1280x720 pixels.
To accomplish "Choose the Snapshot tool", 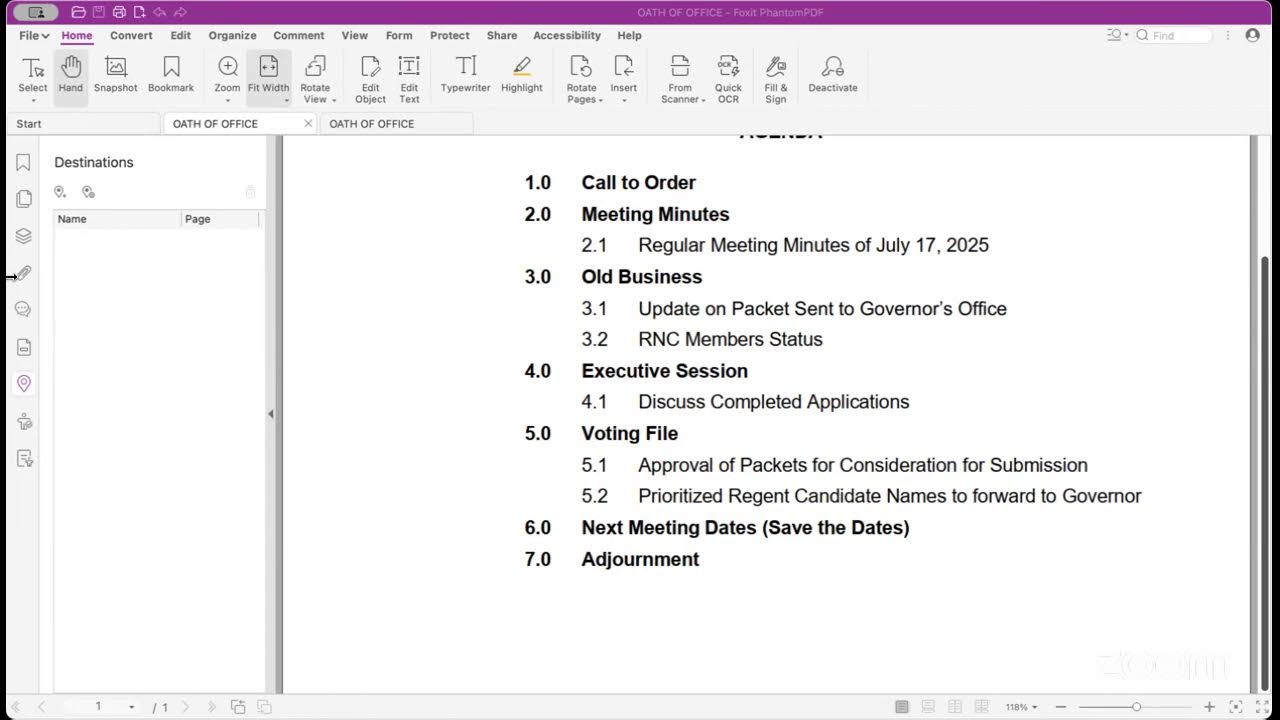I will pos(116,76).
